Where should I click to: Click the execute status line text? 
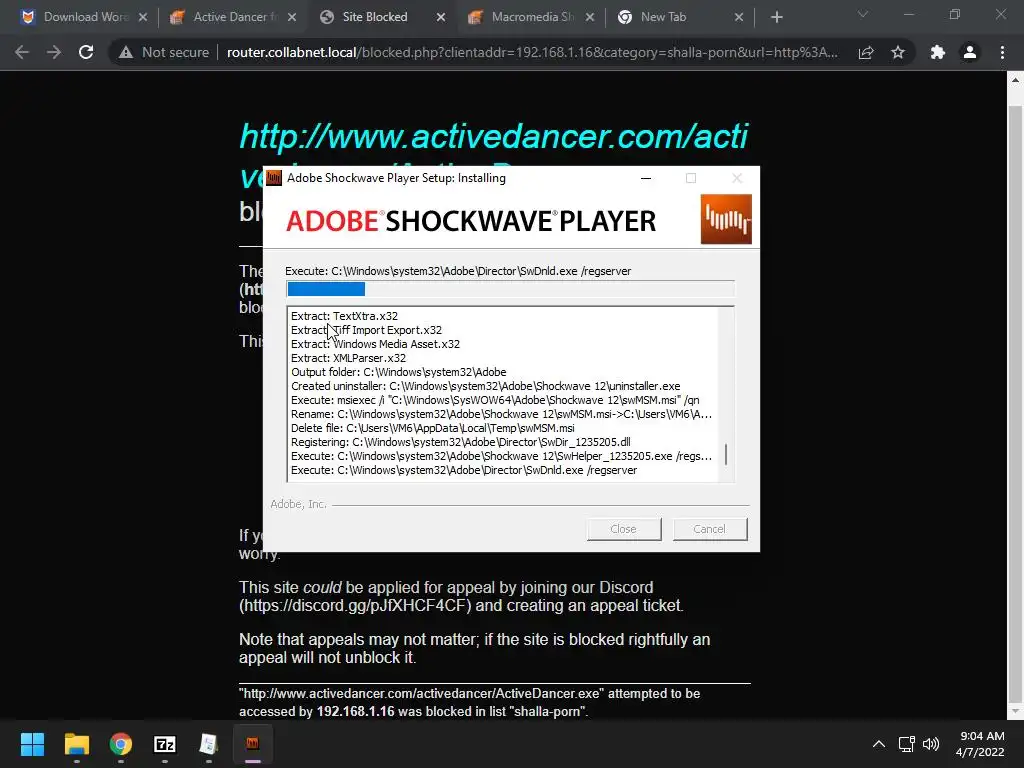pos(458,271)
